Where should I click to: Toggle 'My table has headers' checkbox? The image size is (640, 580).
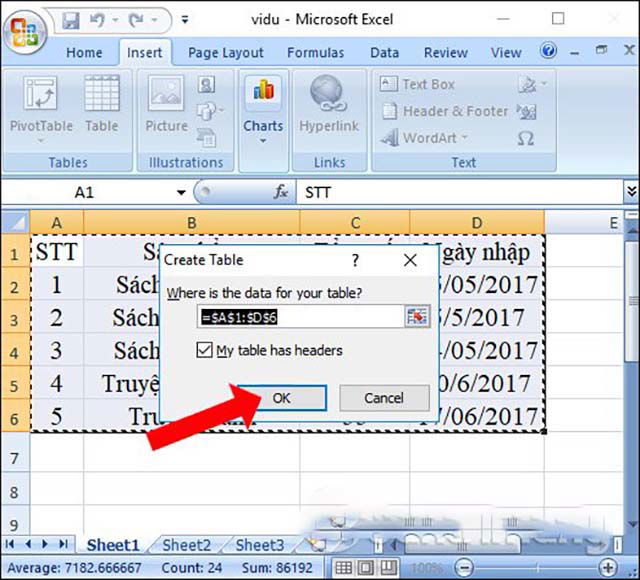(x=204, y=350)
